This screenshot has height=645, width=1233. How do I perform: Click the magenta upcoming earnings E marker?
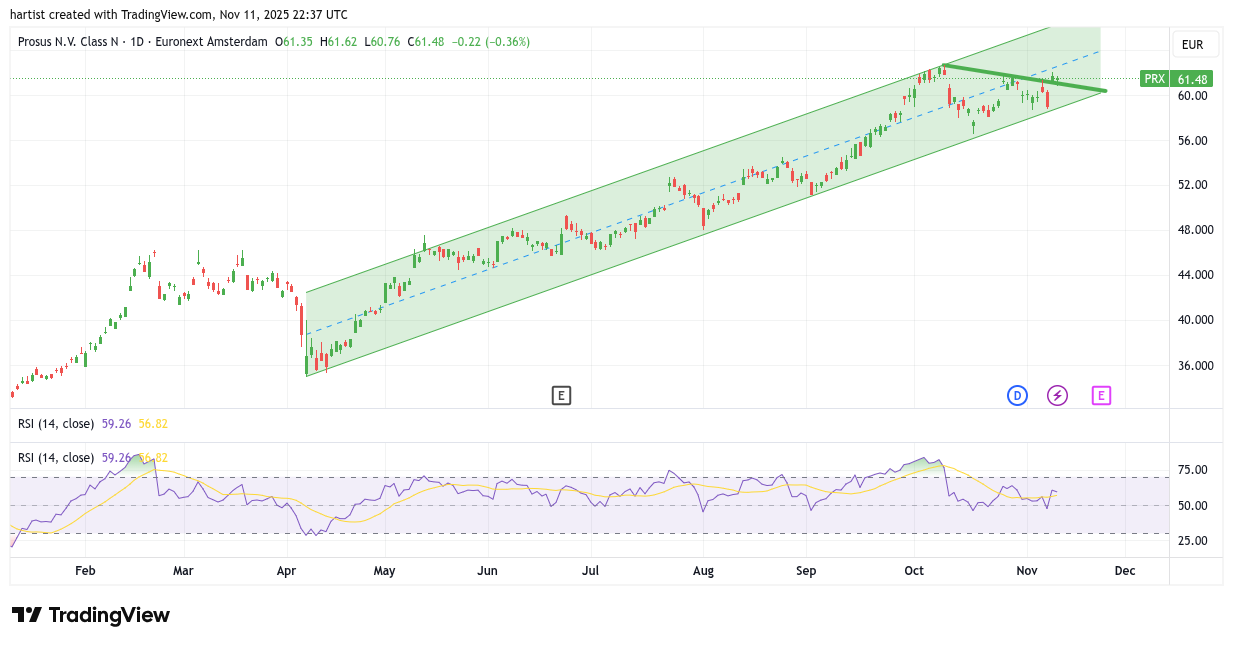(x=1101, y=395)
